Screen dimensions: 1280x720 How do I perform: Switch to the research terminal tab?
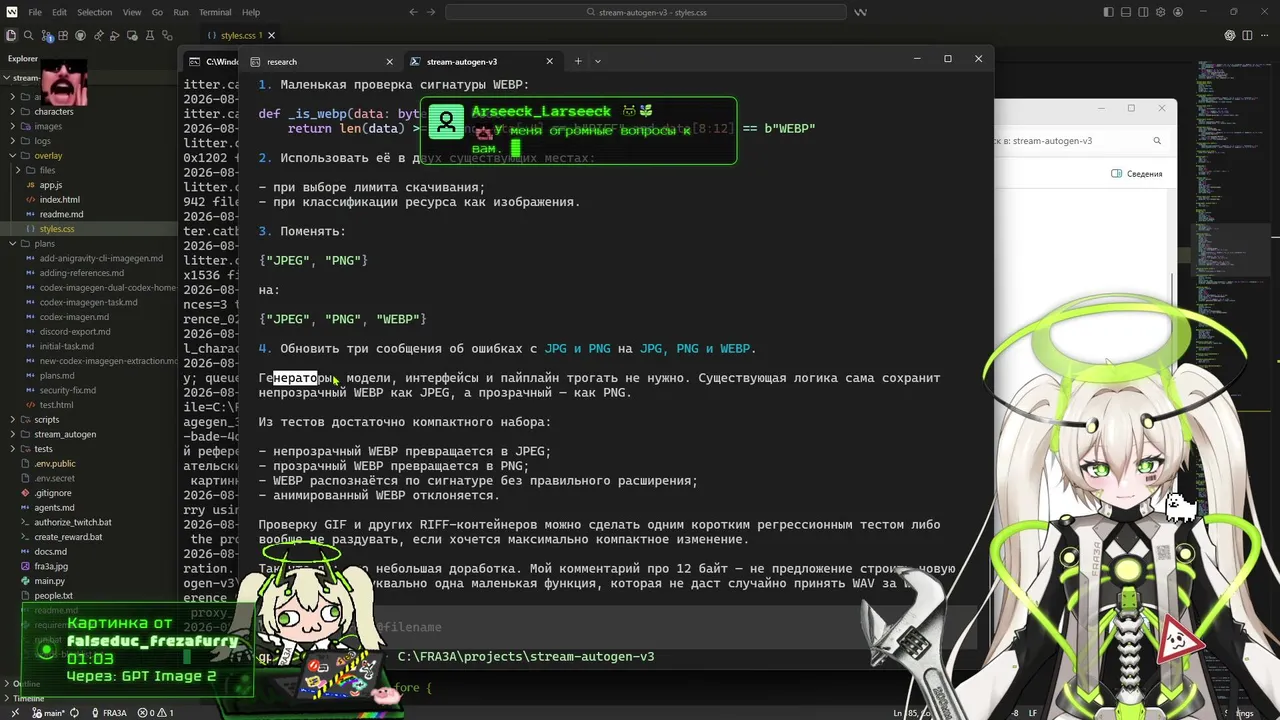pos(320,61)
